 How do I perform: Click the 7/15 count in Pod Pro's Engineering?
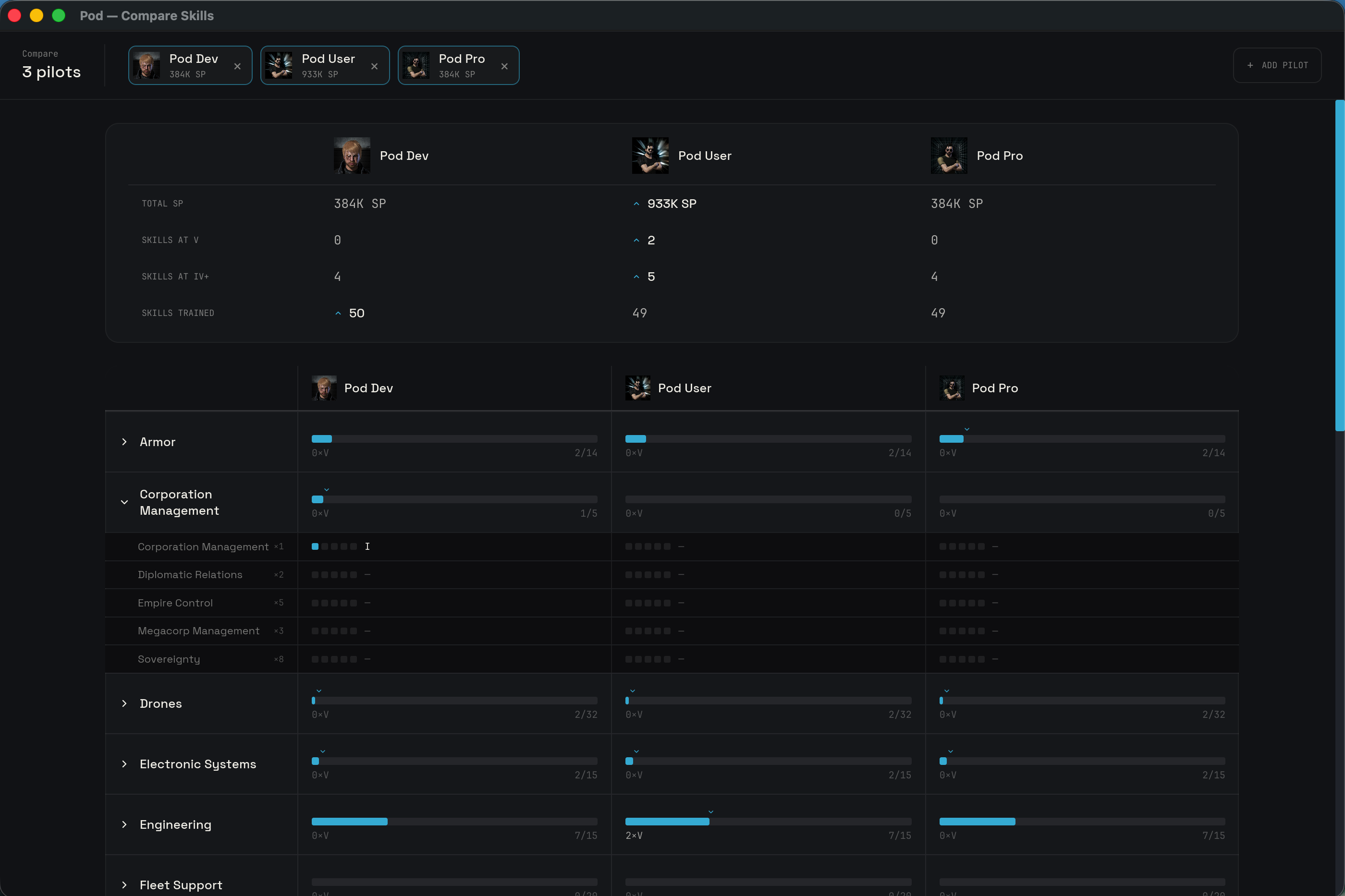tap(1213, 835)
